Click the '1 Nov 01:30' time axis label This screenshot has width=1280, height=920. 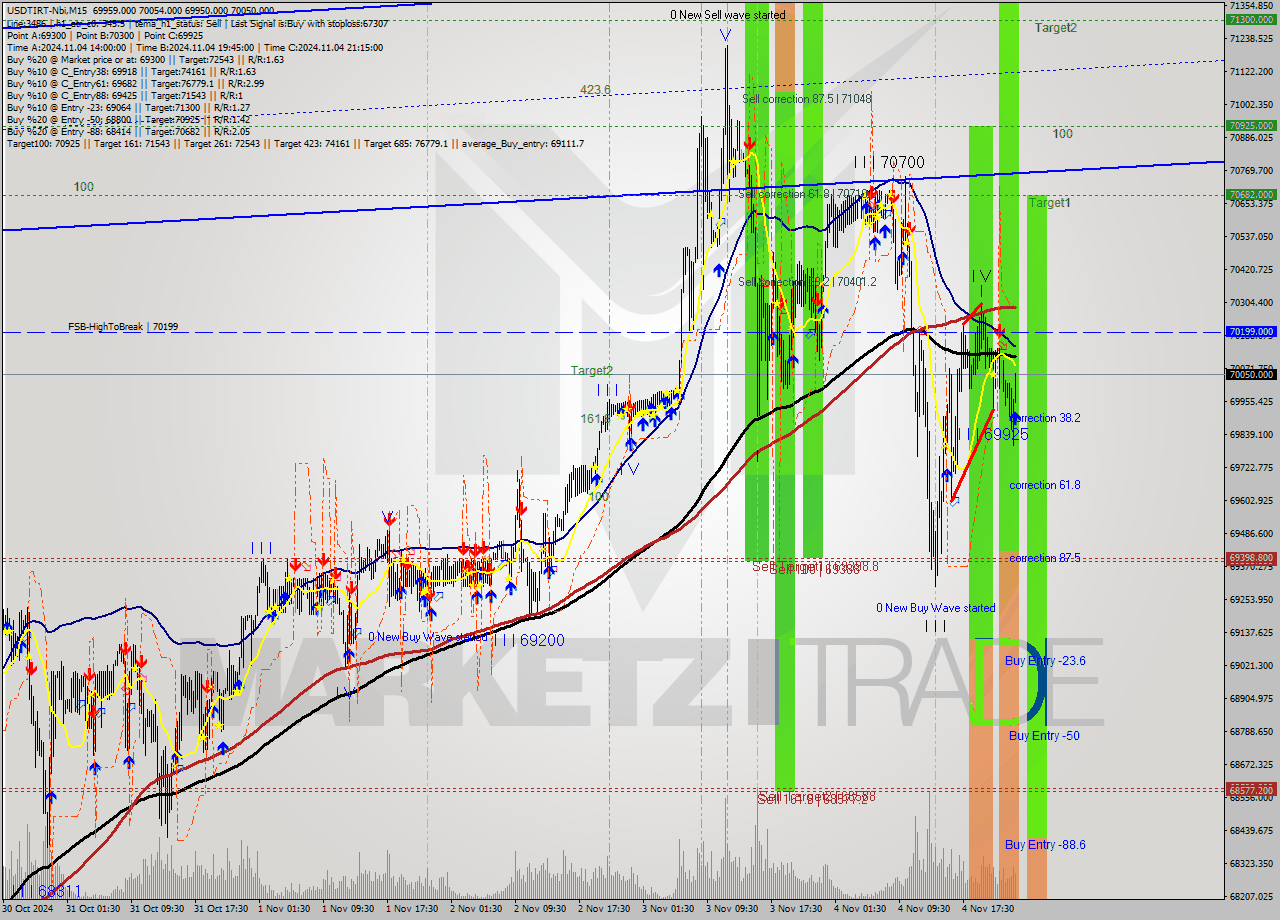click(284, 909)
